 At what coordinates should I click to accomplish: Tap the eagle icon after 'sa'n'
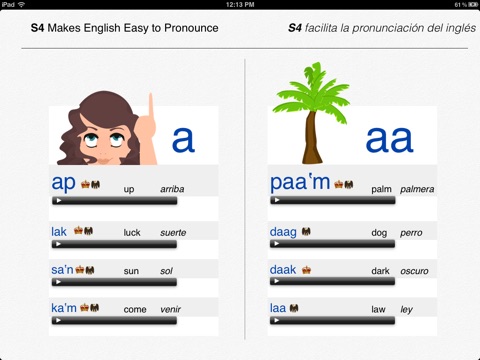pos(90,269)
